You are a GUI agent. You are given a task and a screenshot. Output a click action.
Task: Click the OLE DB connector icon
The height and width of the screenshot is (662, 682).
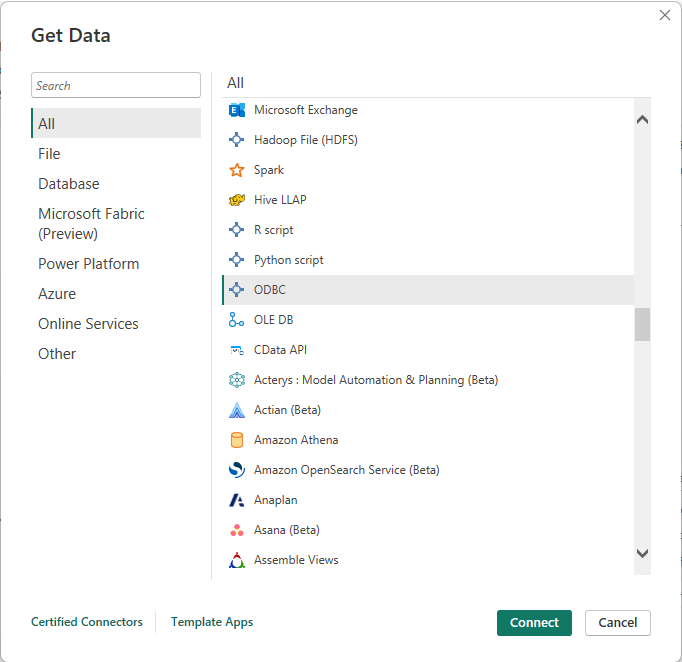pos(237,320)
